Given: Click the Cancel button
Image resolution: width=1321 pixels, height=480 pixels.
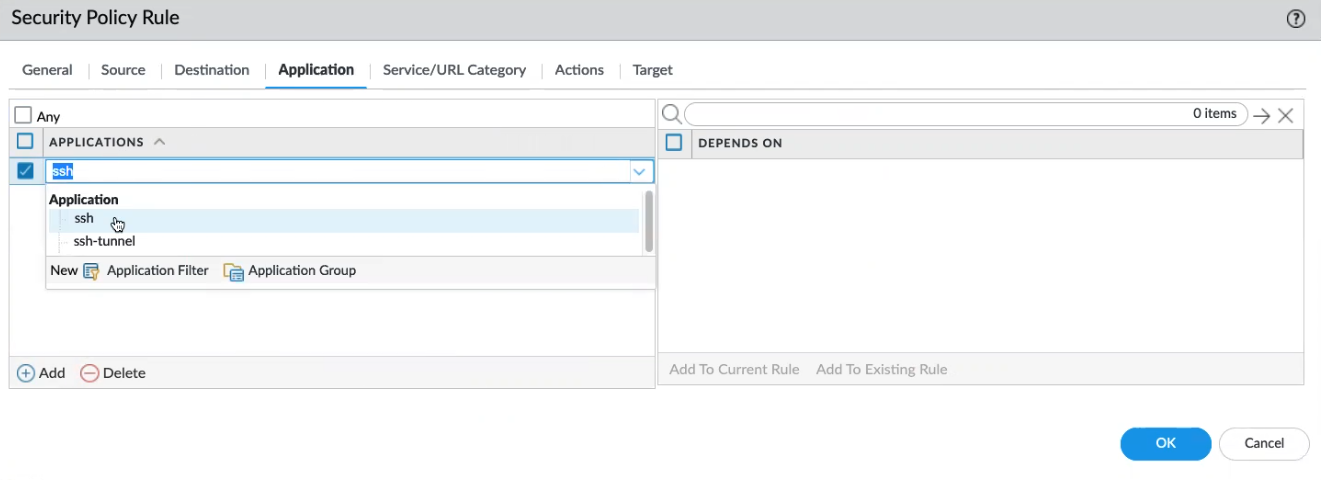Looking at the screenshot, I should click(x=1264, y=443).
